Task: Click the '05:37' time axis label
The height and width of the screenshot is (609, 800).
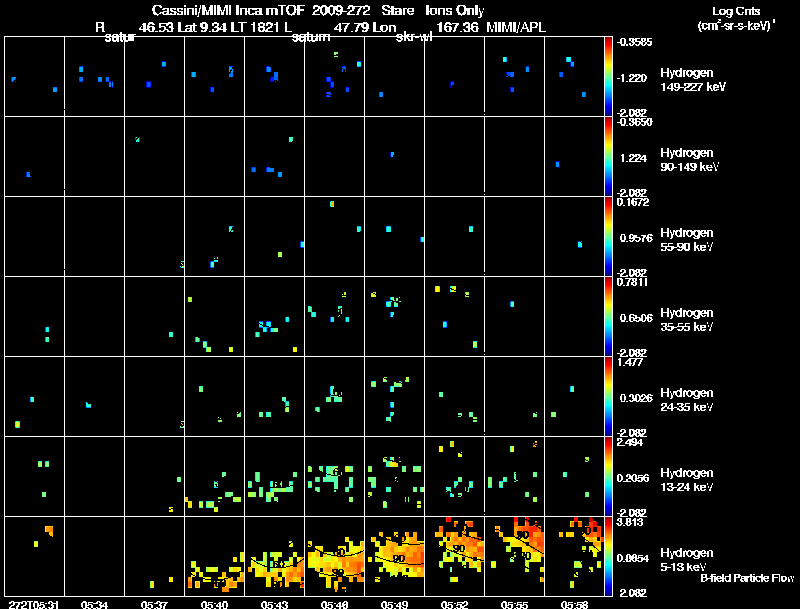Action: click(154, 604)
